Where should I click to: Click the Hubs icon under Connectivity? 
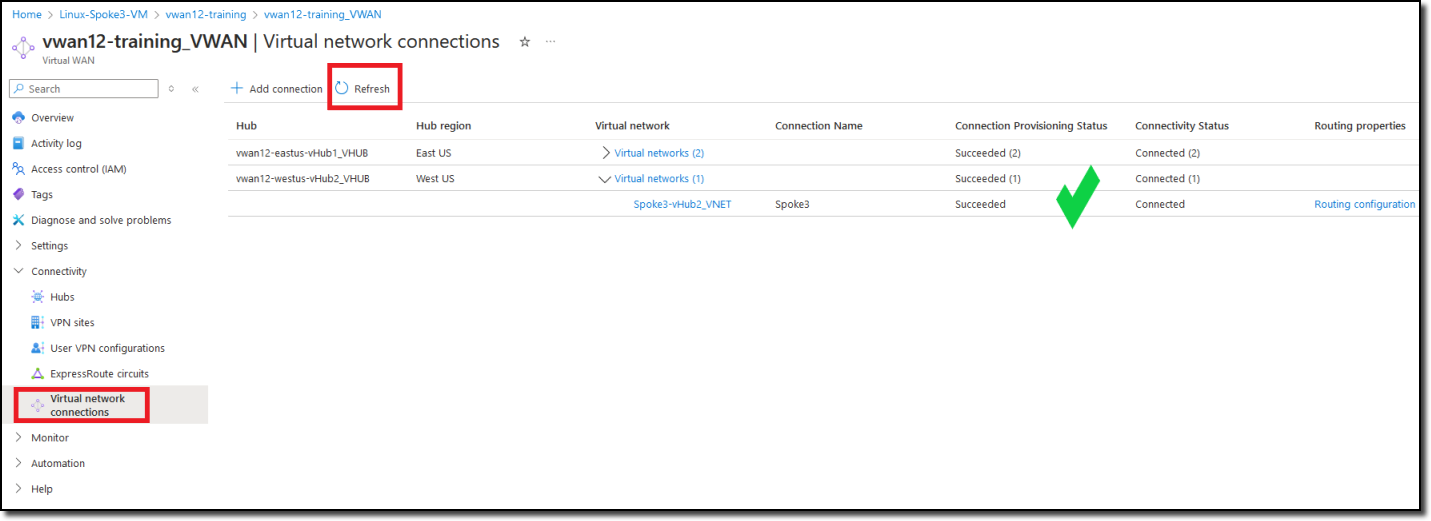click(38, 297)
